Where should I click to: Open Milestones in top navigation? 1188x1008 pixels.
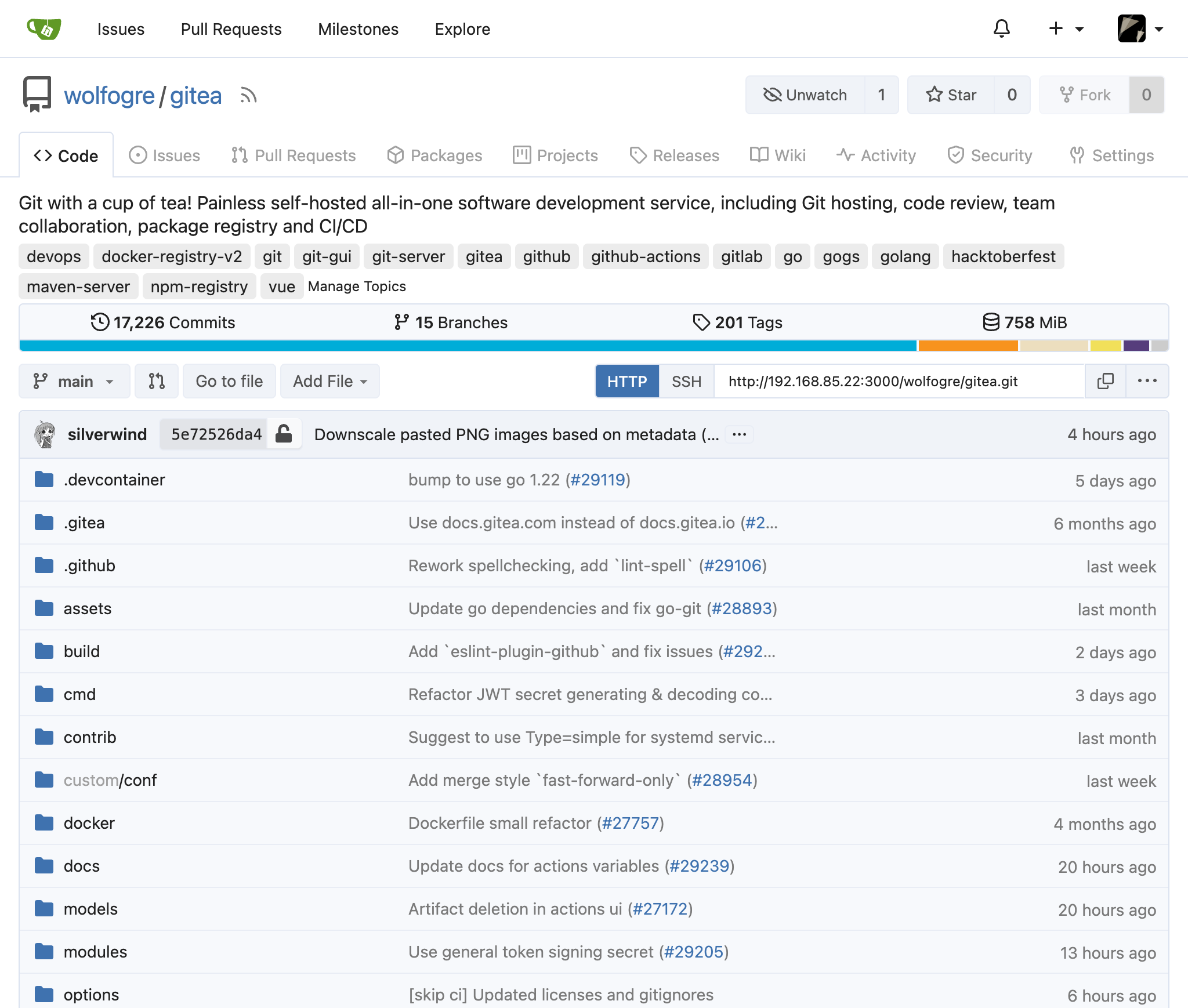point(358,29)
